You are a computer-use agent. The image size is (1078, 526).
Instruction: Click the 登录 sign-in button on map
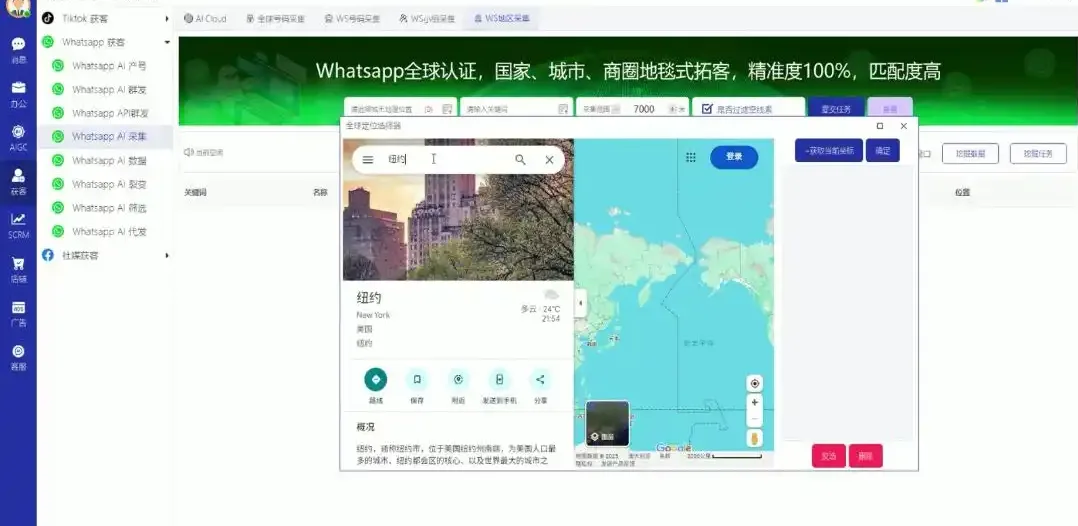coord(734,157)
